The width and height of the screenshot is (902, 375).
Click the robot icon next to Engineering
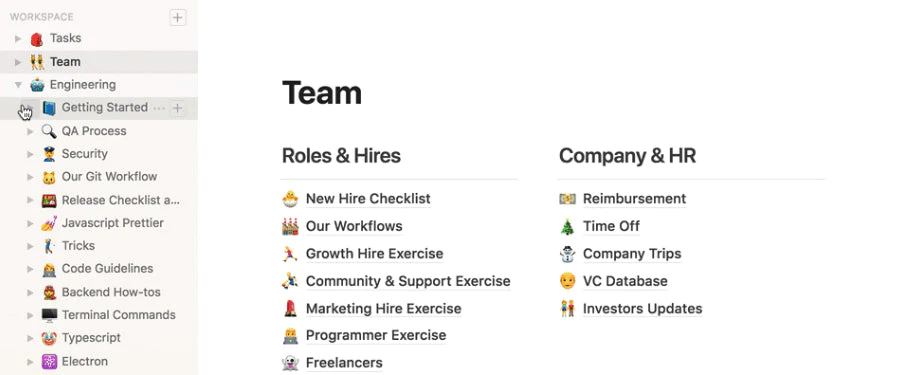(37, 85)
